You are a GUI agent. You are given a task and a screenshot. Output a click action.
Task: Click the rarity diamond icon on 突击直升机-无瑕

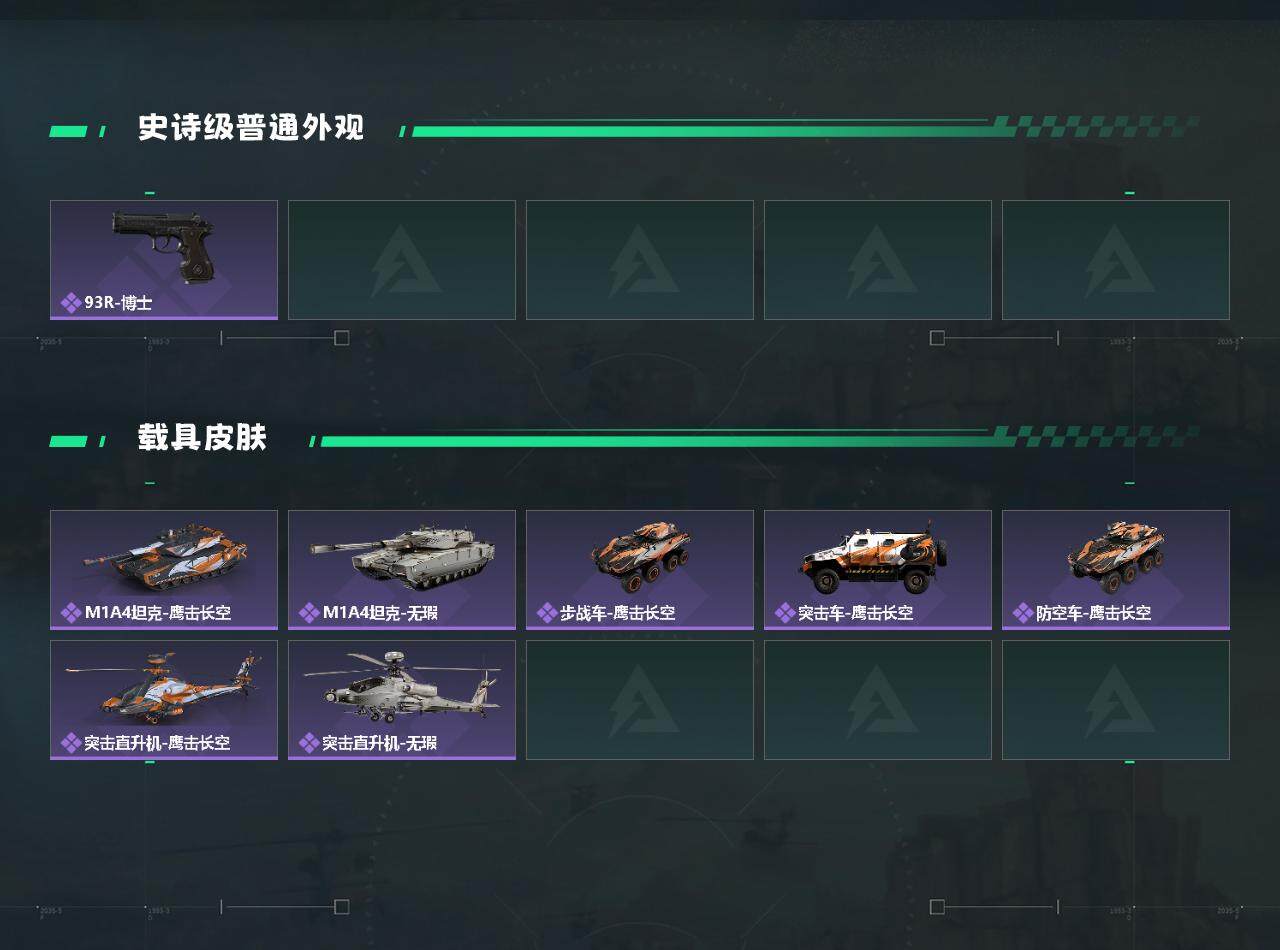point(309,742)
